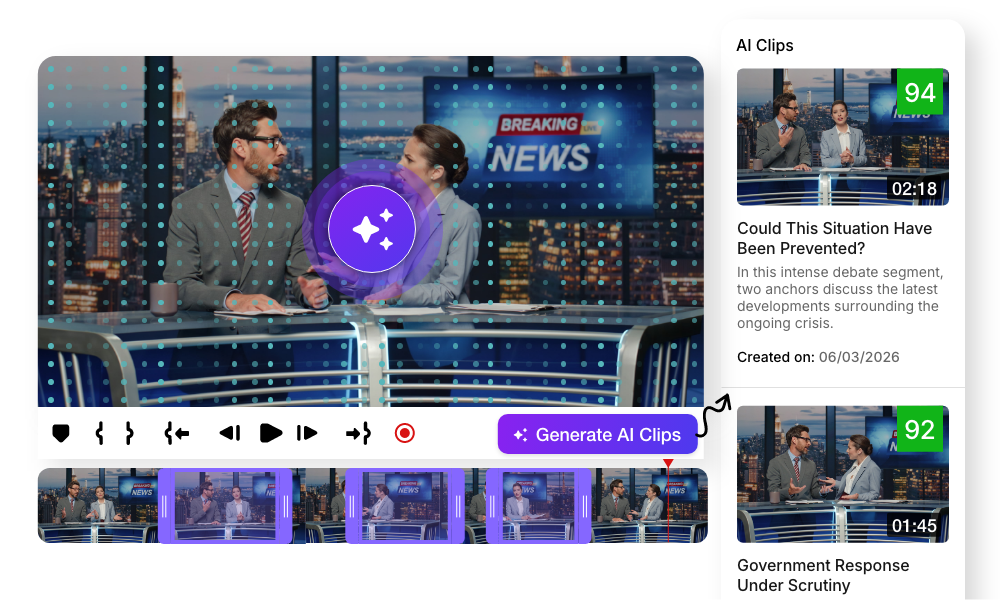The height and width of the screenshot is (600, 1000).
Task: Select the second purple highlighted timeline segment
Action: pos(405,506)
